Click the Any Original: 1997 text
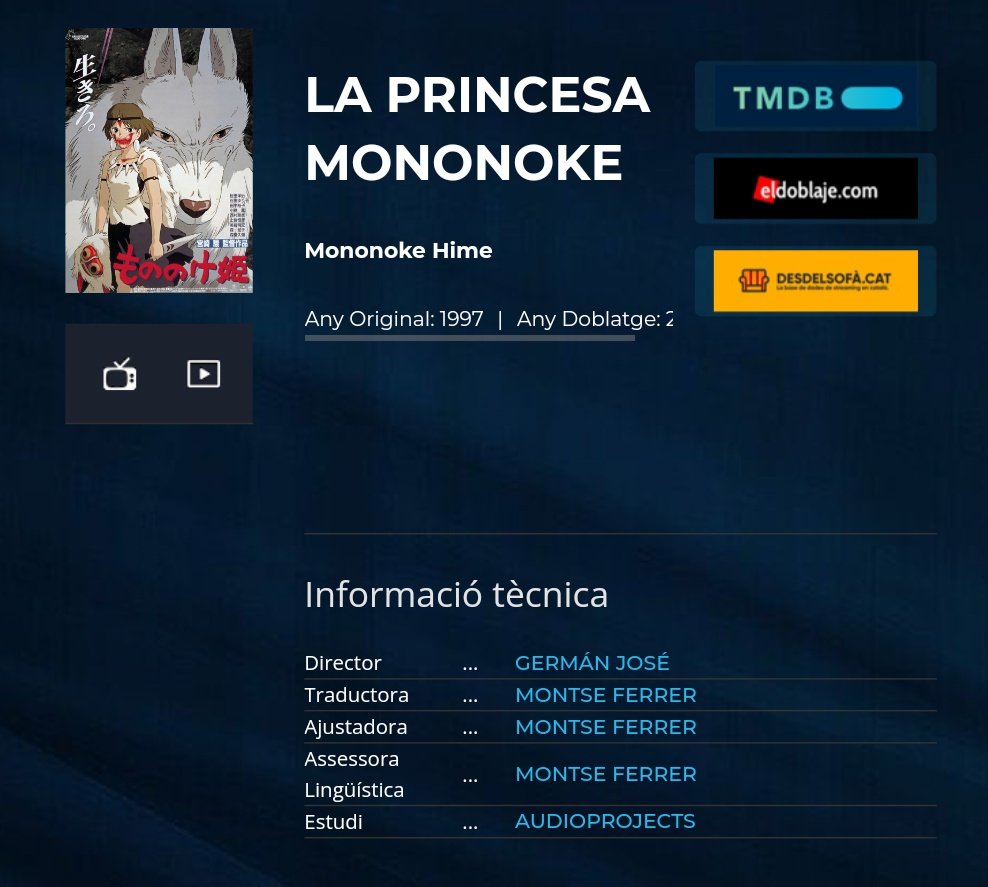 394,319
